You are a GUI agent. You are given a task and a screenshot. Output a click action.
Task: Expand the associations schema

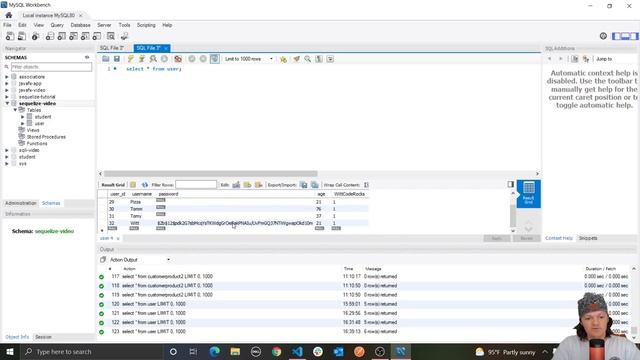click(7, 77)
